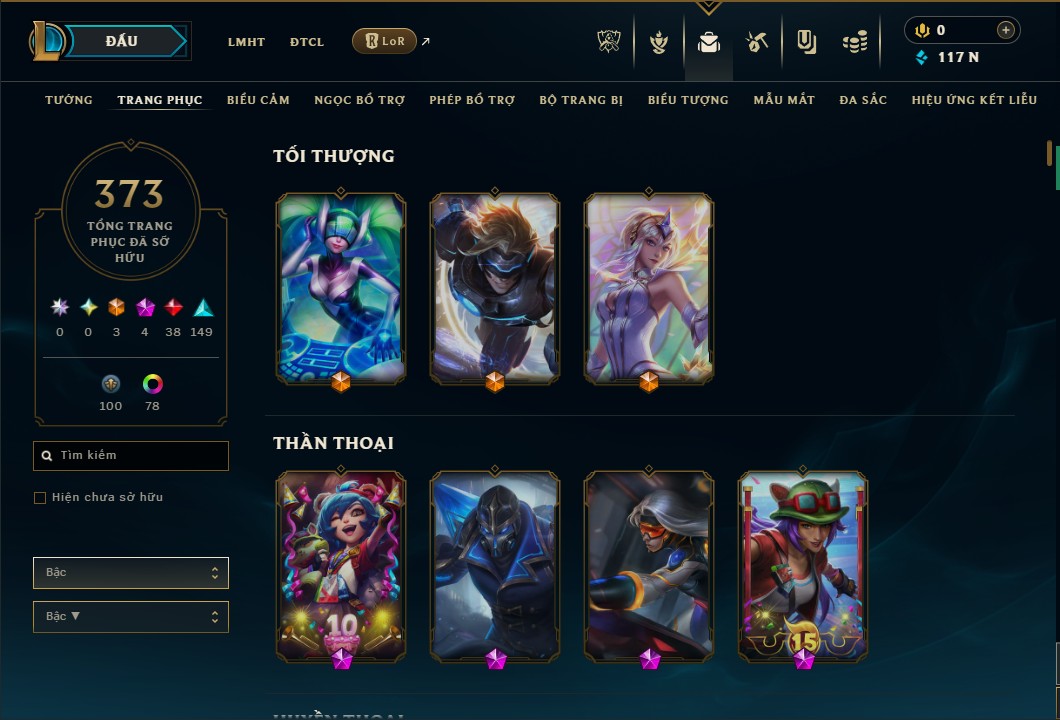This screenshot has width=1060, height=720.
Task: Enable the 'Hiện chưa sở hữu' checkbox
Action: coord(40,498)
